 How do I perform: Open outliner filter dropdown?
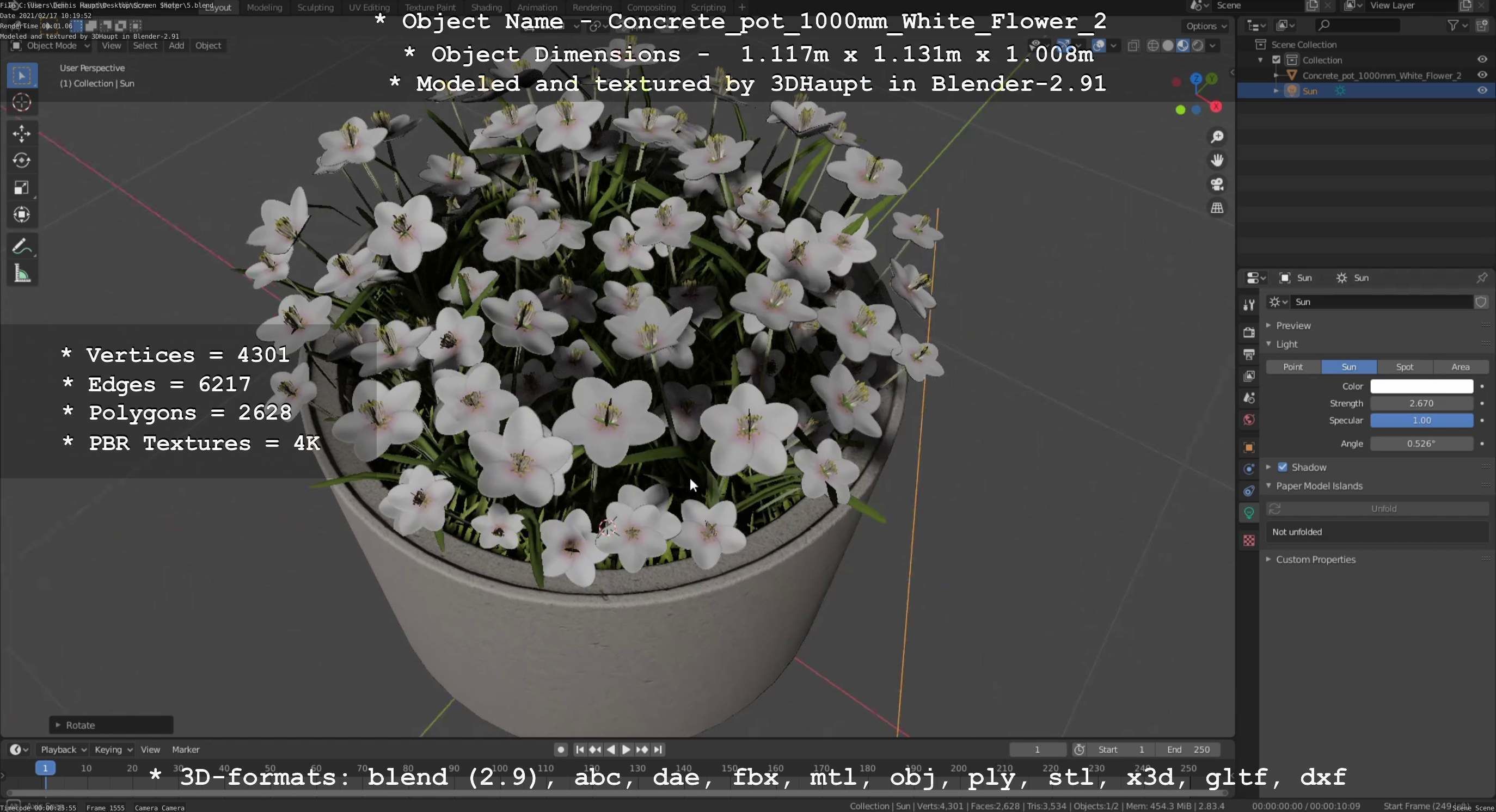click(x=1457, y=25)
